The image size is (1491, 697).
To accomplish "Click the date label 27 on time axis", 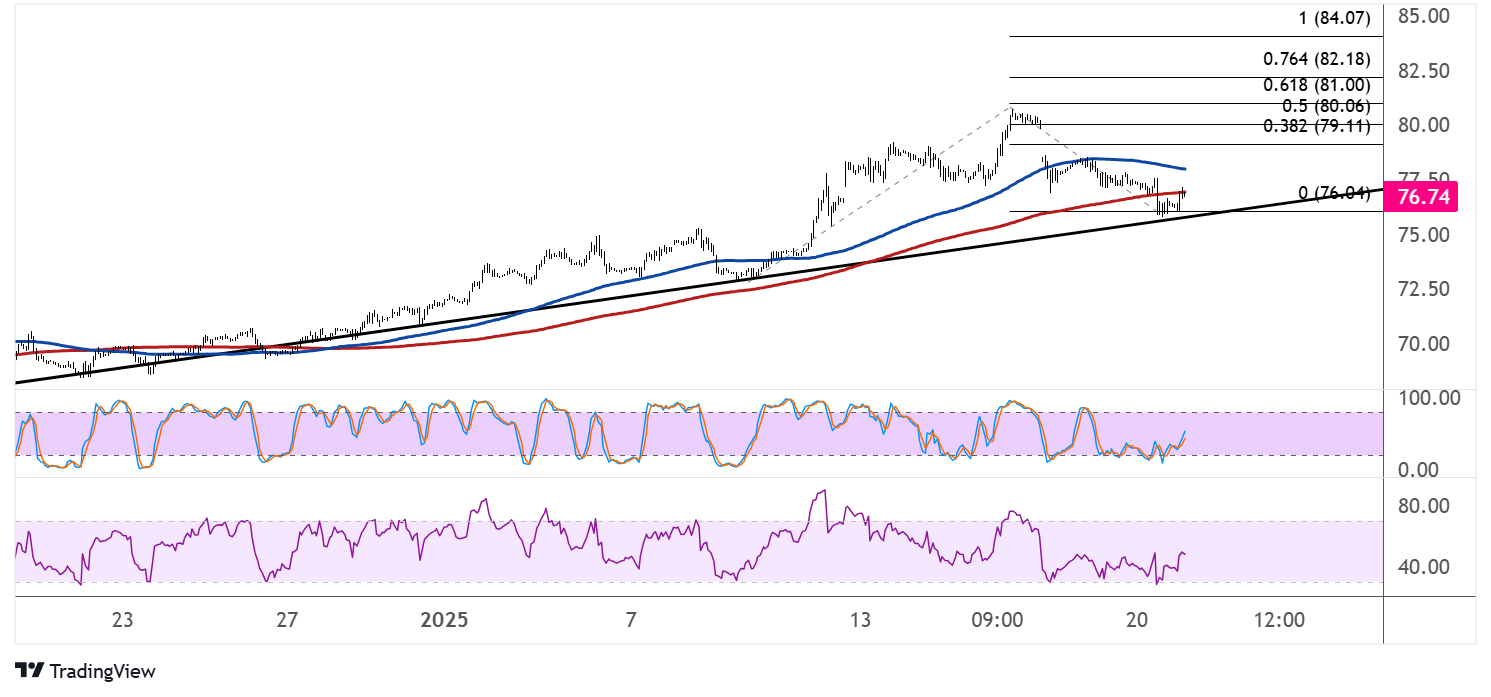I will click(287, 621).
